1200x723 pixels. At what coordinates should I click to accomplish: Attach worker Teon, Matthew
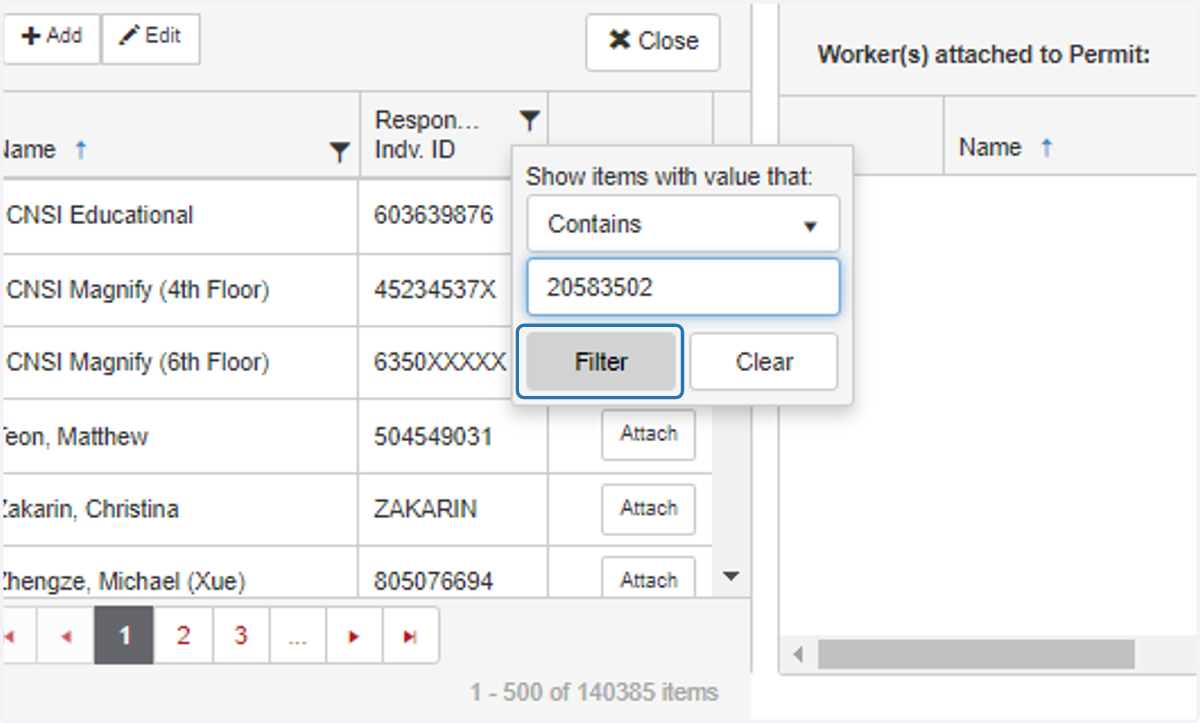pos(648,434)
